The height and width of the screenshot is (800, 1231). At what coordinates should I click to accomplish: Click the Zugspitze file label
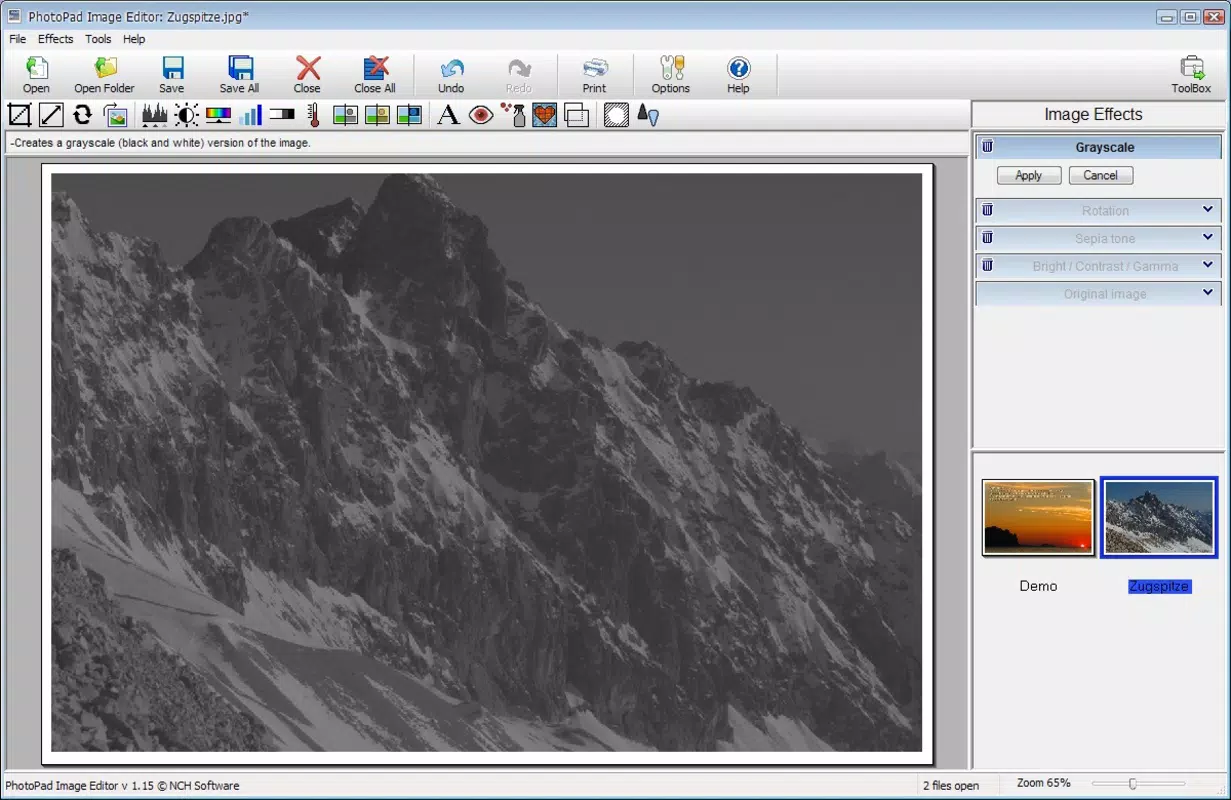pyautogui.click(x=1159, y=586)
